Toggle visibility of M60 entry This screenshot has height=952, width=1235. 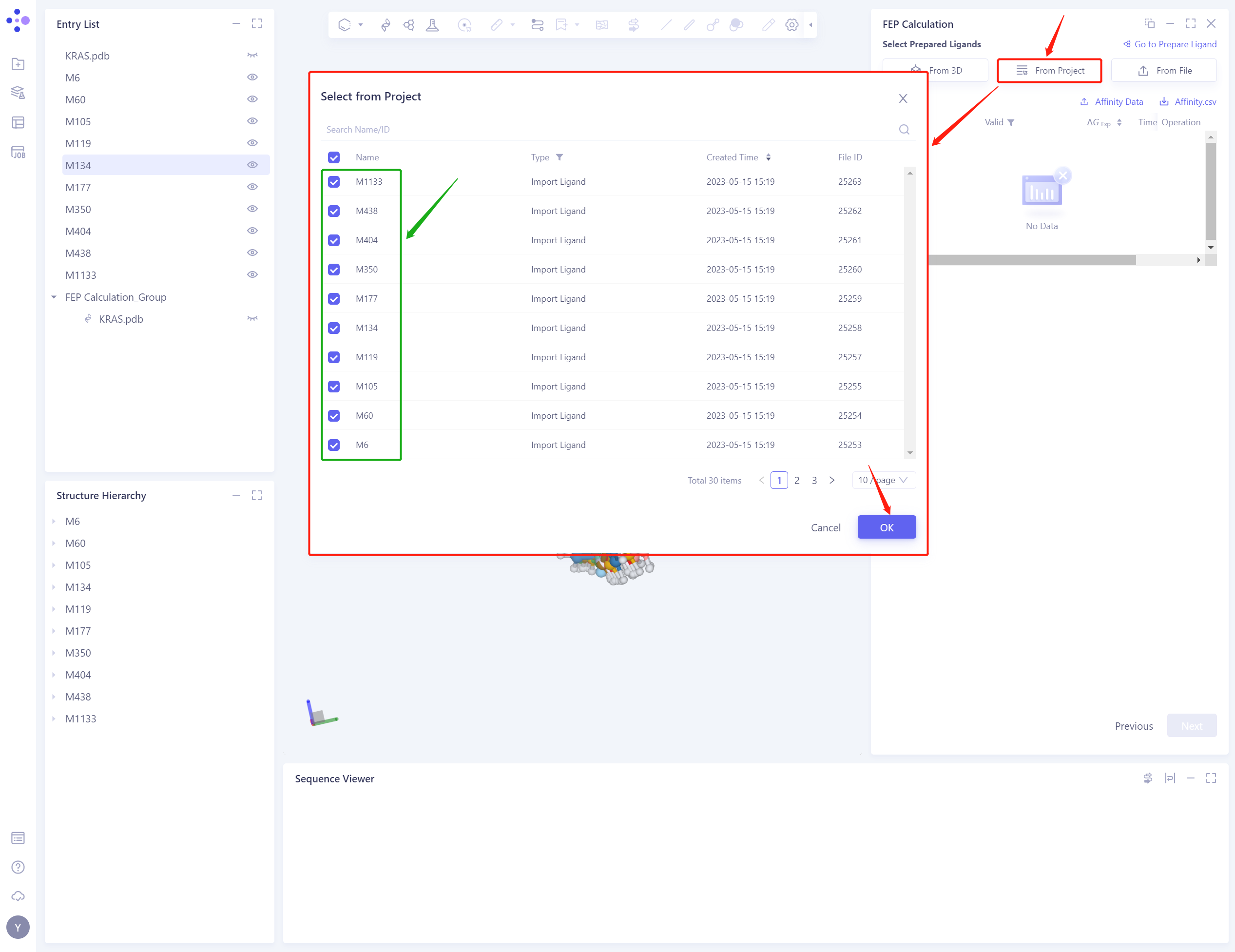click(x=252, y=99)
